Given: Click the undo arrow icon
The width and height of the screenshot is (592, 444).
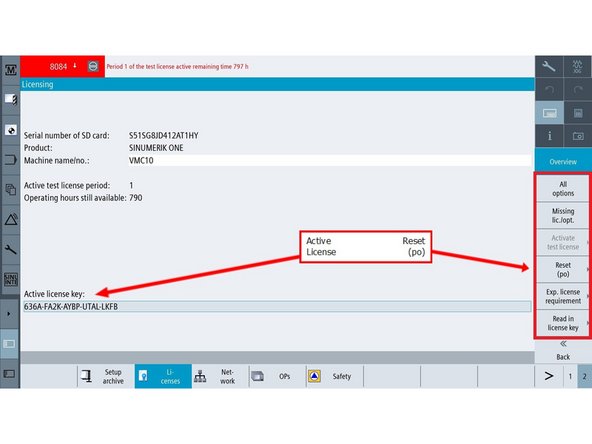Looking at the screenshot, I should coord(549,89).
